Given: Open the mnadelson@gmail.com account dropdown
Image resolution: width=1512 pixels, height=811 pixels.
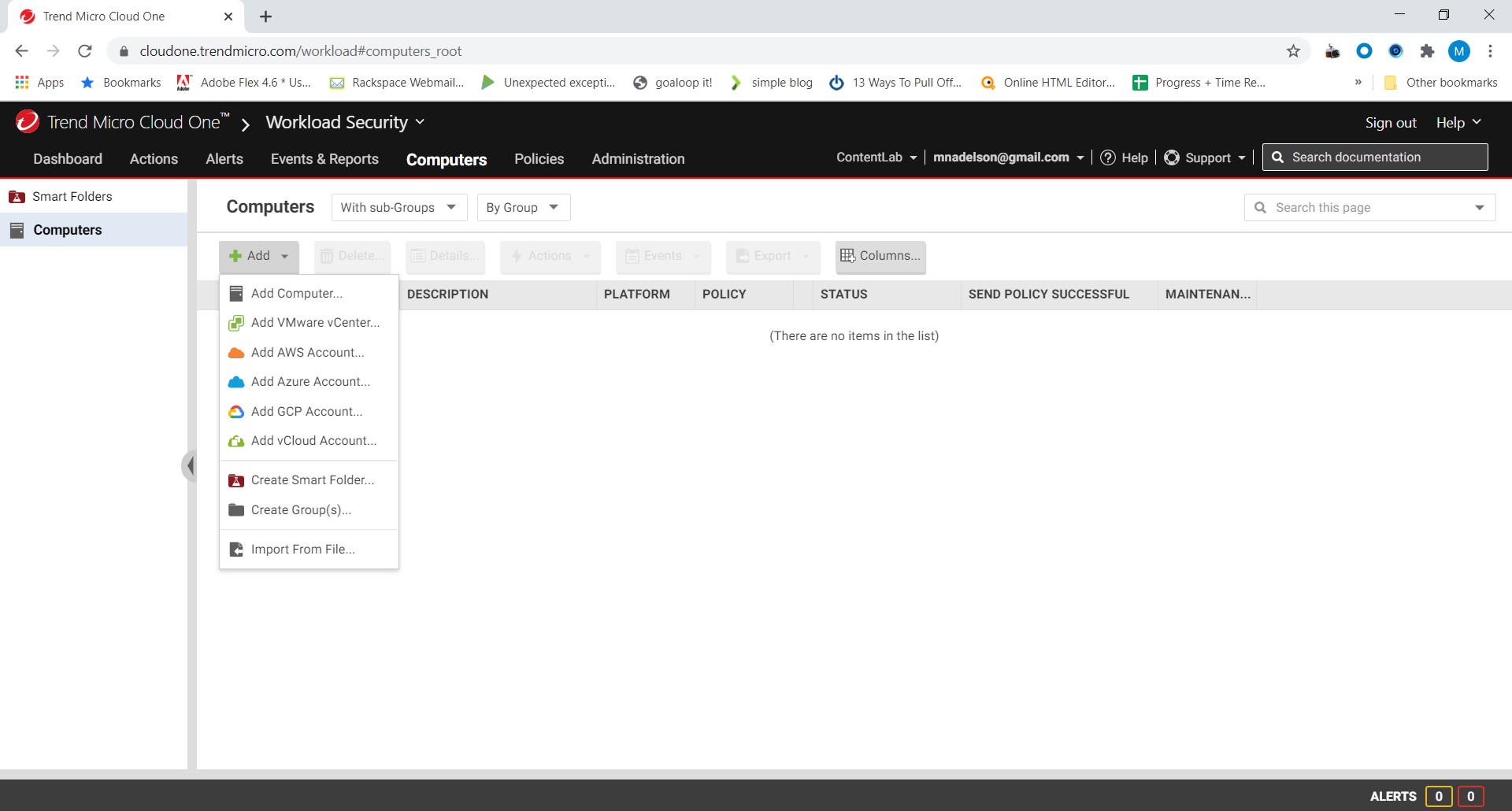Looking at the screenshot, I should 1009,157.
